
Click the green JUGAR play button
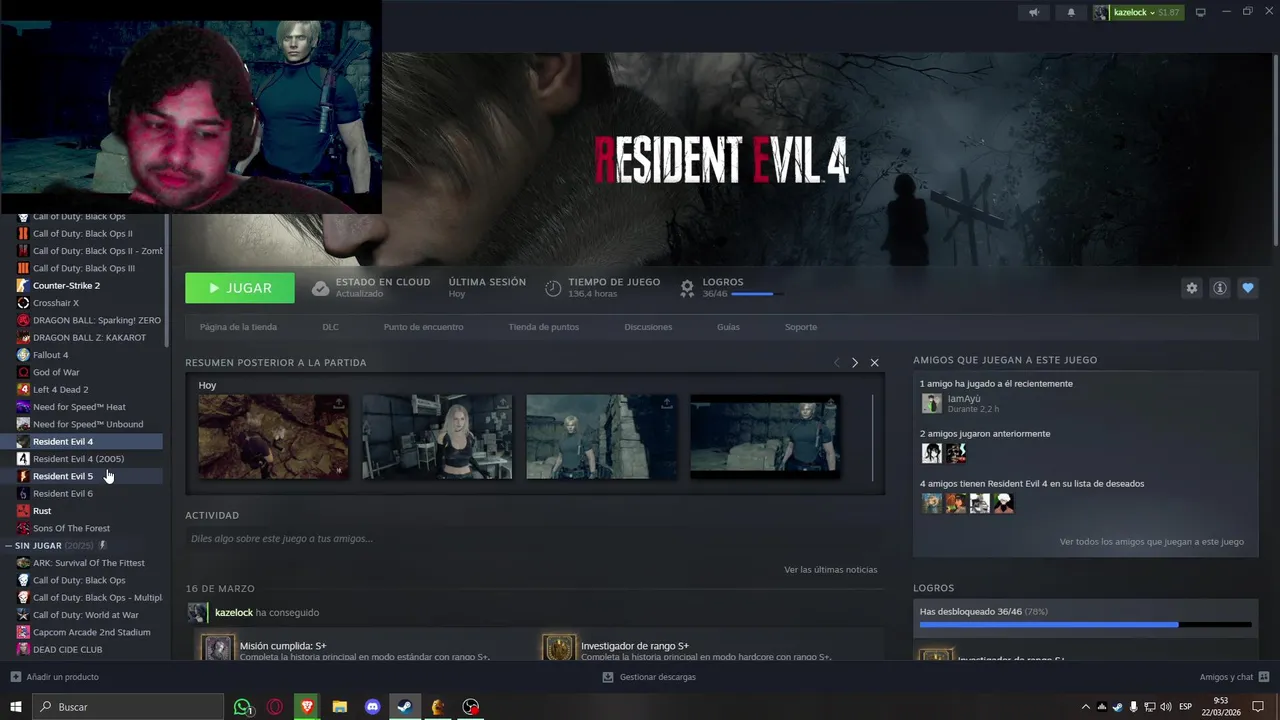(x=240, y=288)
